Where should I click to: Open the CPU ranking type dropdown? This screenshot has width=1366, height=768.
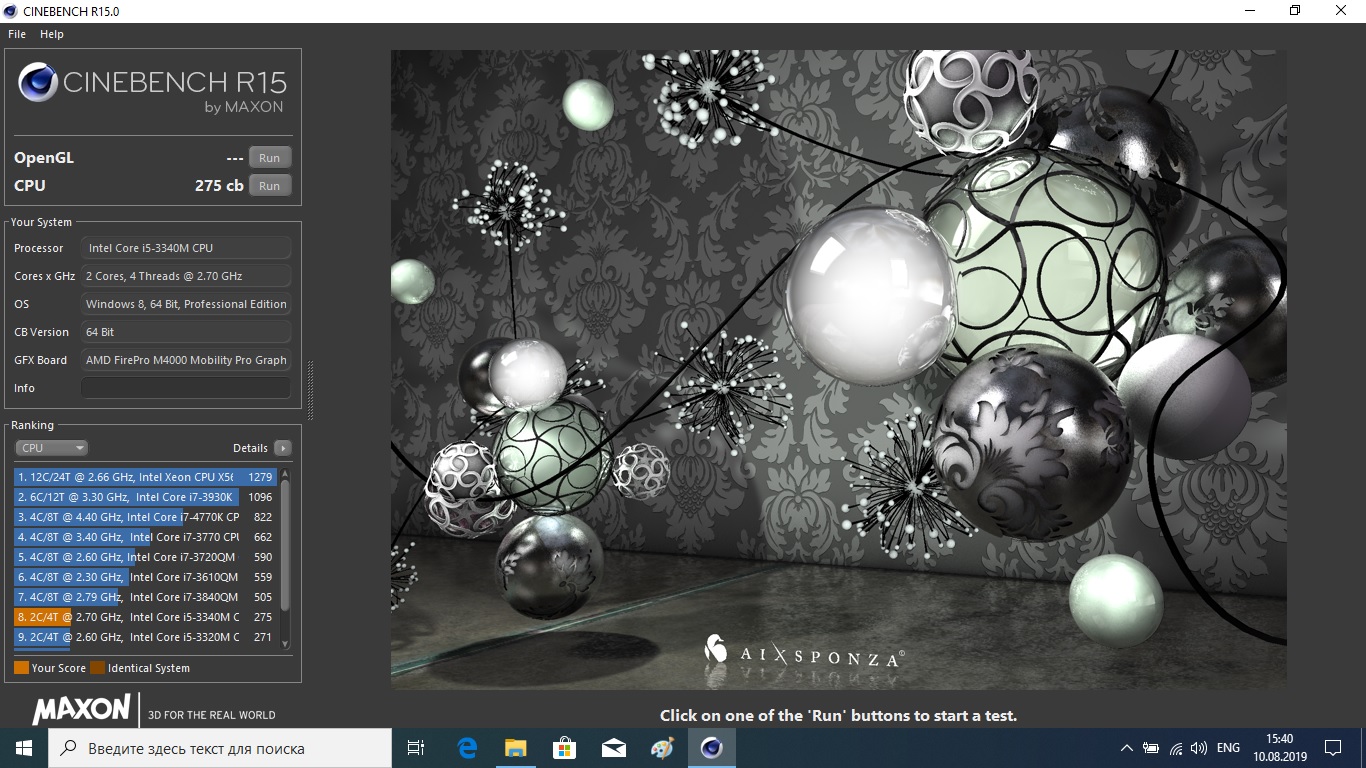(x=52, y=448)
